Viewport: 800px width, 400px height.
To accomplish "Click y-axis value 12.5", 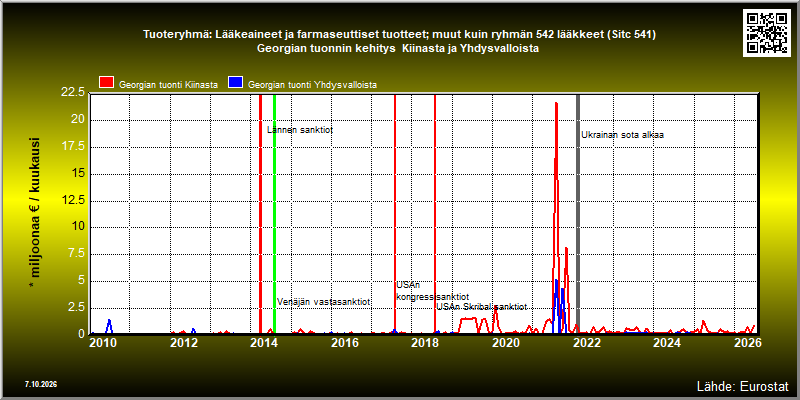I will (73, 200).
